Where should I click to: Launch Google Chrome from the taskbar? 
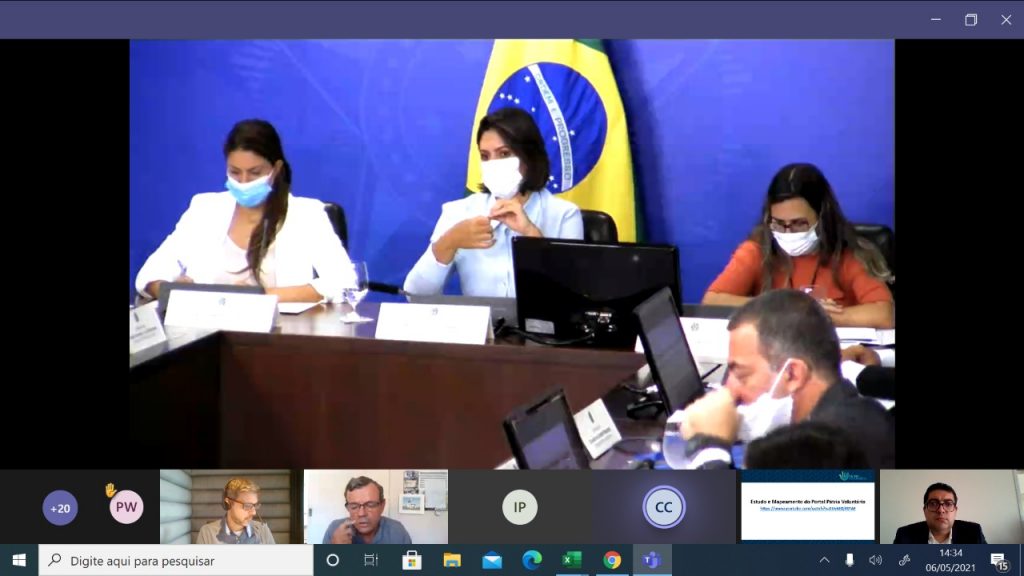pos(612,560)
